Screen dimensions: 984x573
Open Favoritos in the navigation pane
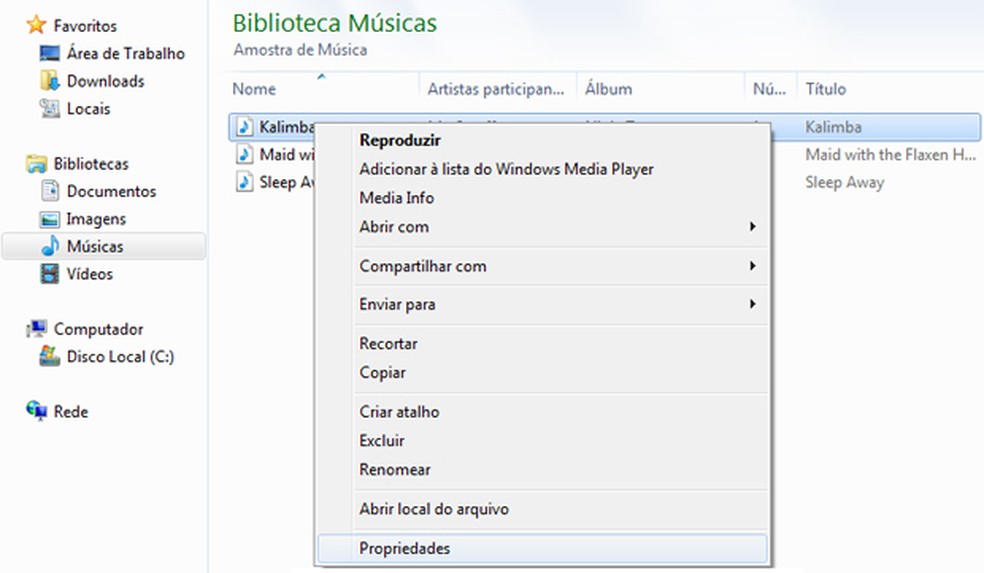click(x=85, y=26)
